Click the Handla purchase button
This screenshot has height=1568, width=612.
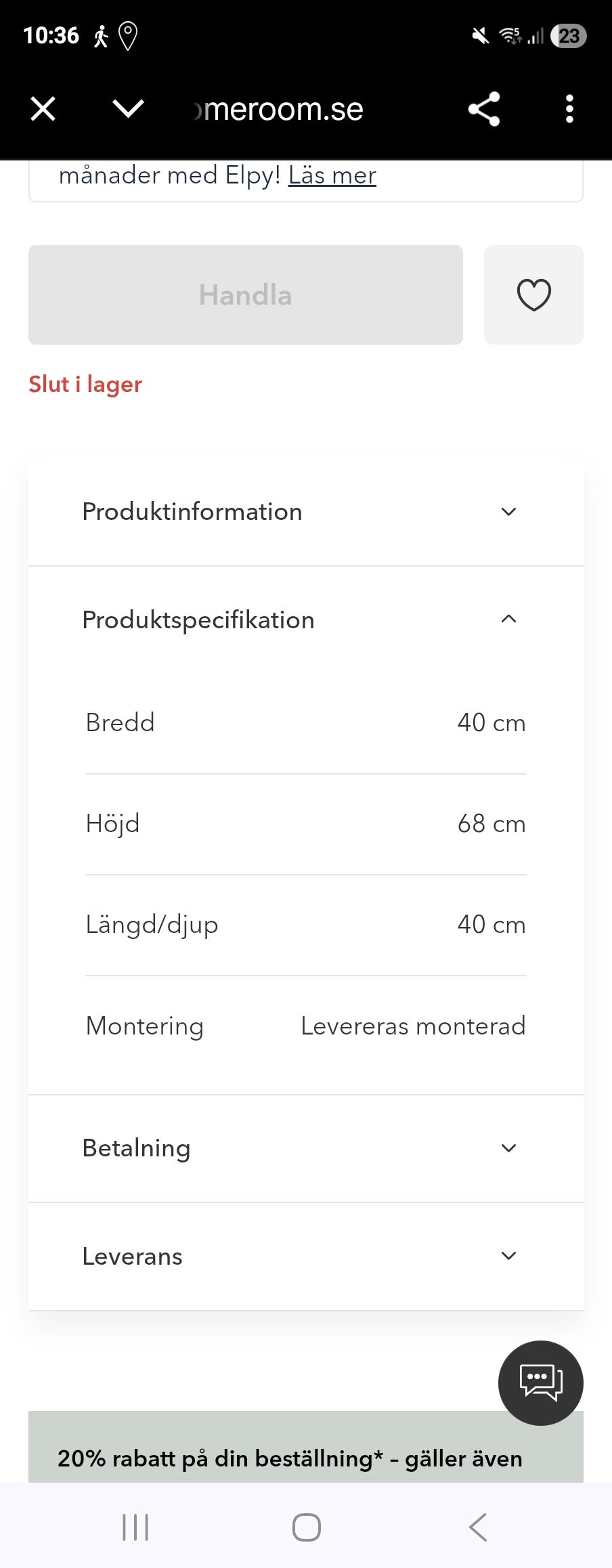(x=245, y=295)
